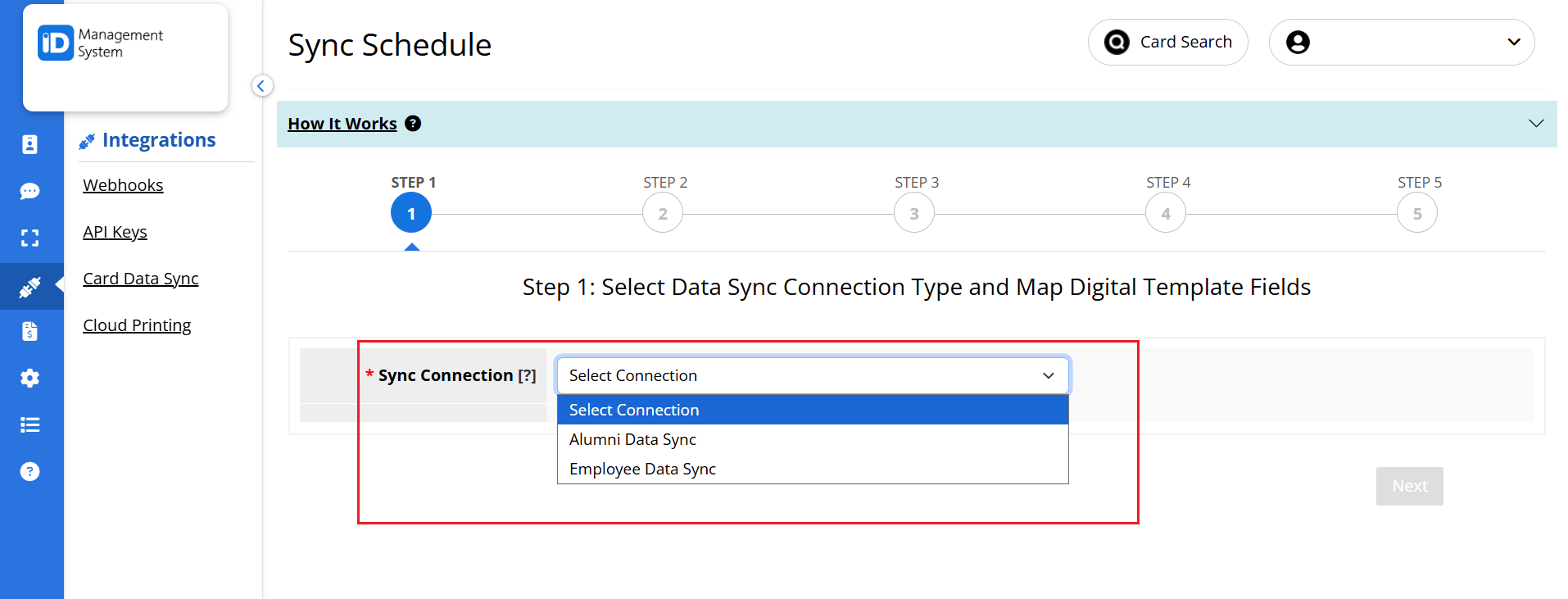Choose Alumni Data Sync option
This screenshot has width=1568, height=599.
pos(632,439)
